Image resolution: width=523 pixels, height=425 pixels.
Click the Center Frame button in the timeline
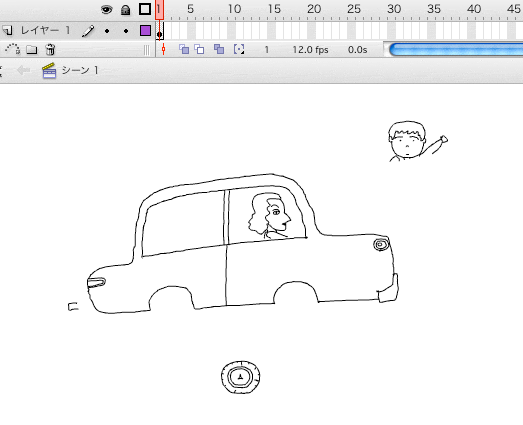163,49
